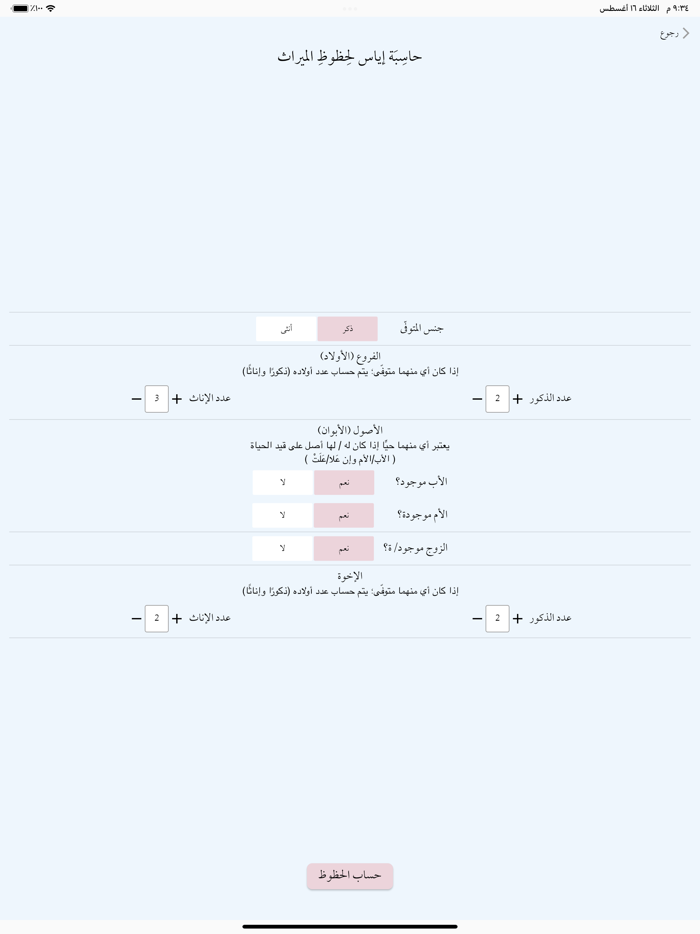700x934 pixels.
Task: Select the male siblings count field showing 2
Action: [x=497, y=618]
